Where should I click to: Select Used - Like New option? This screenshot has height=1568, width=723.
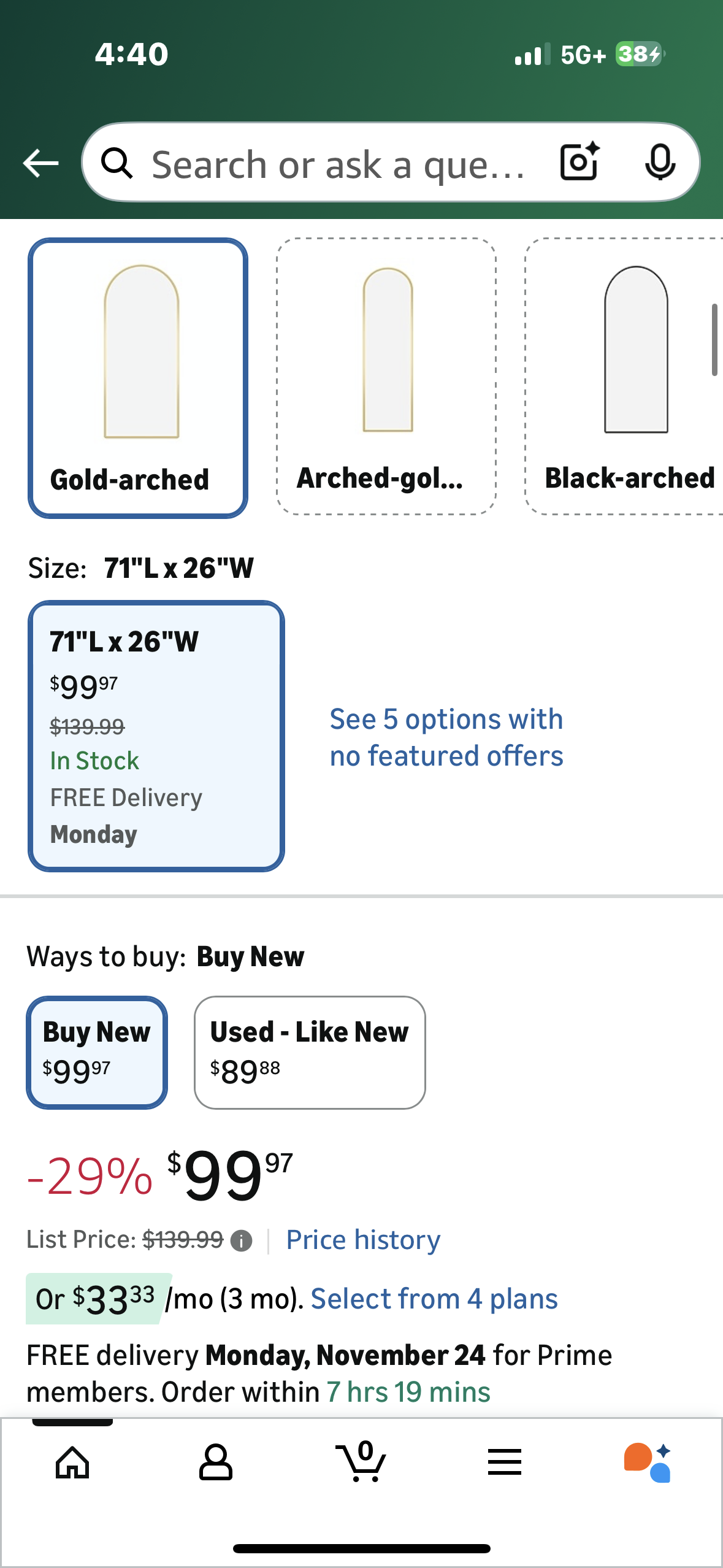pyautogui.click(x=310, y=1052)
